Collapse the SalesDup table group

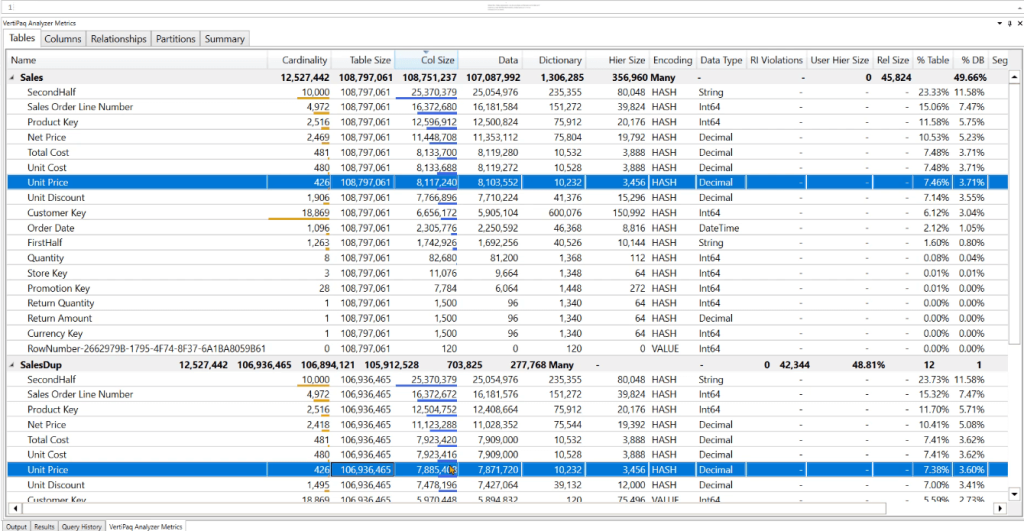click(x=12, y=364)
